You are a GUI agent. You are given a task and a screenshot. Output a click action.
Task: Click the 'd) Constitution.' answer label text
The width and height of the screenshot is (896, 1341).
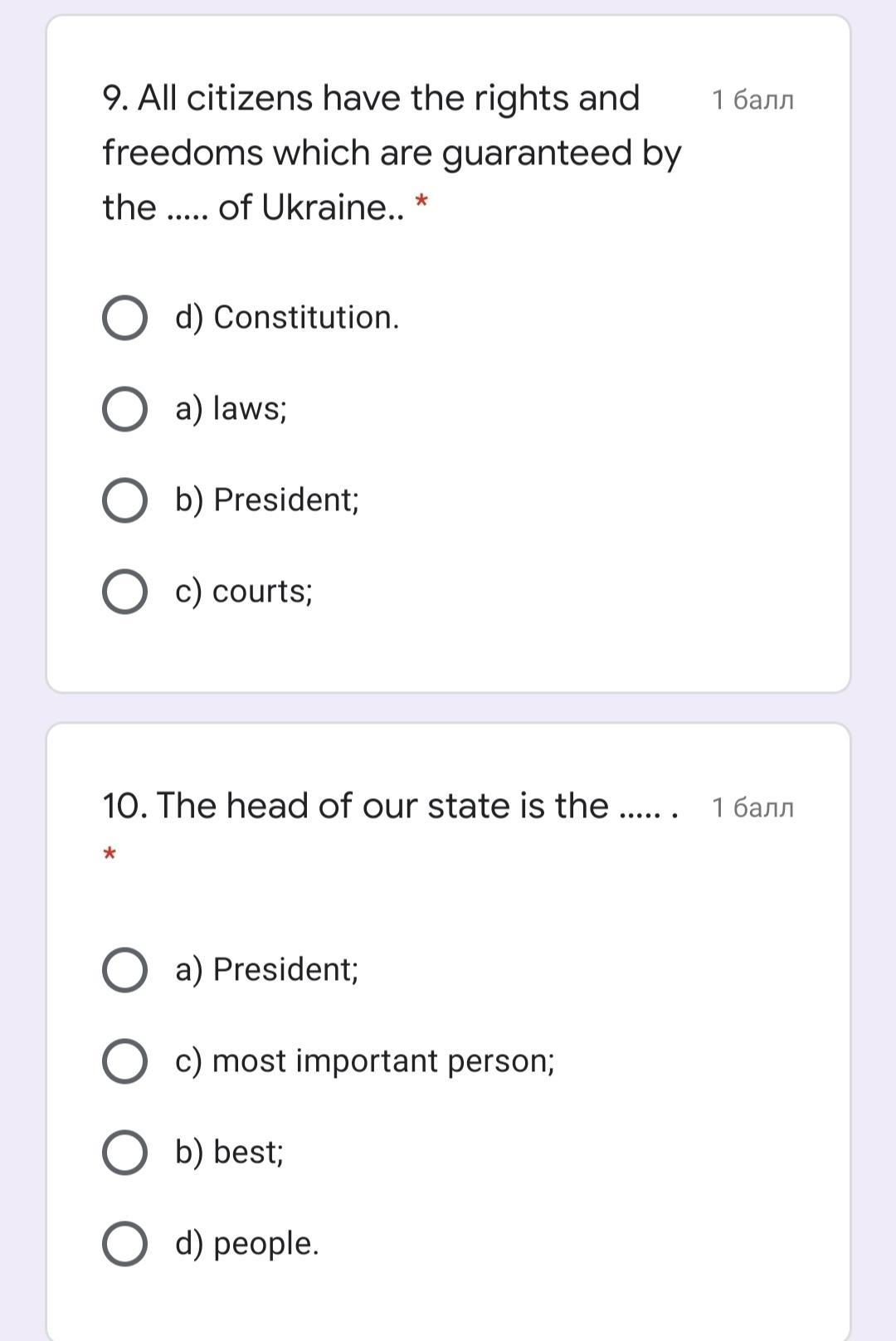point(287,318)
